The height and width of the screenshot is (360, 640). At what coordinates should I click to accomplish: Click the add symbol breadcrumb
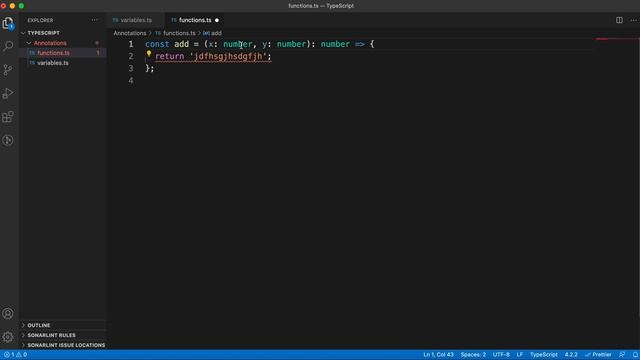[x=213, y=33]
